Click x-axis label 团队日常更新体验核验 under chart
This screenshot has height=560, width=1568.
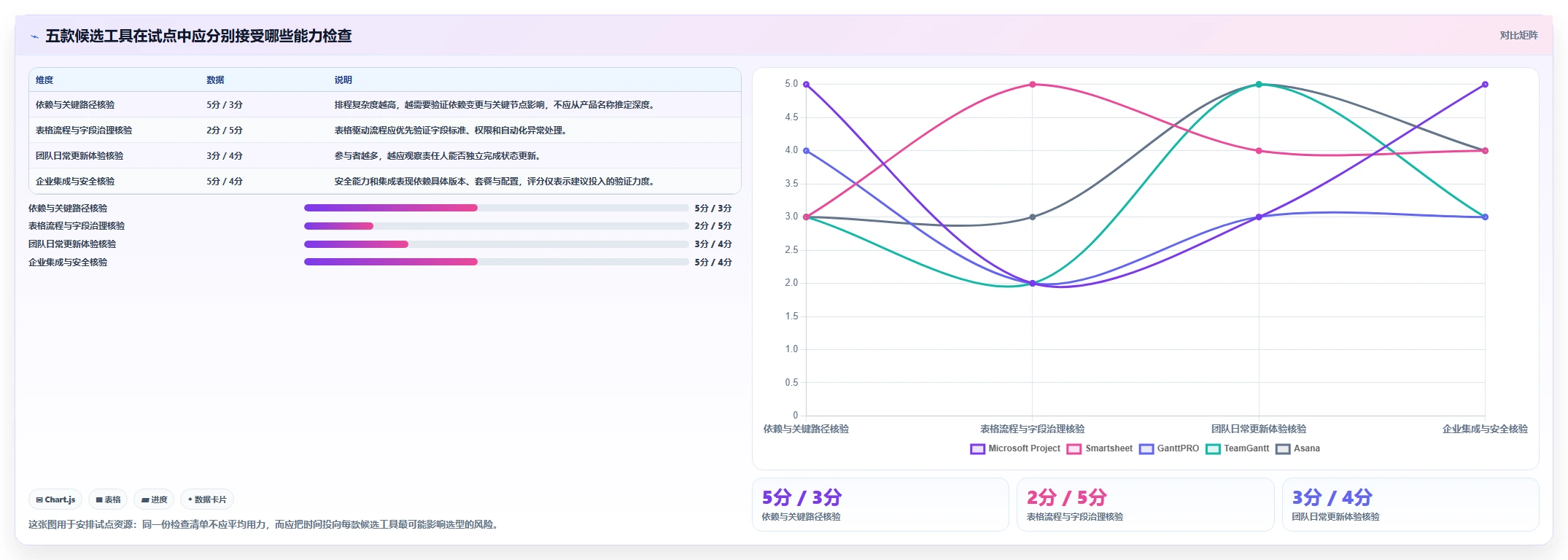pyautogui.click(x=1259, y=429)
